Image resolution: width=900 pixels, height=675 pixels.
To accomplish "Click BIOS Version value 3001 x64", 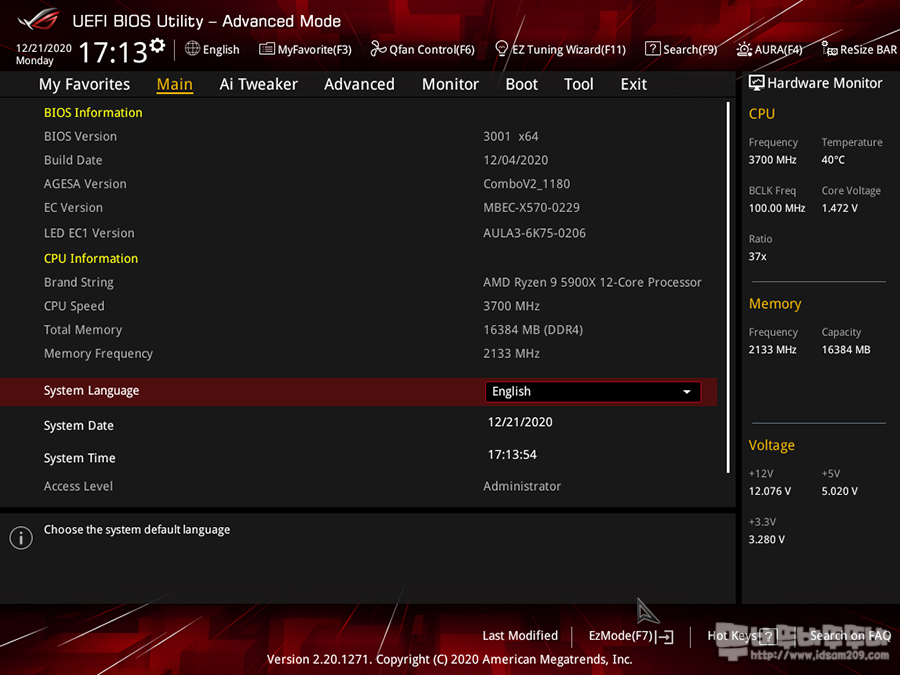I will click(x=511, y=137).
